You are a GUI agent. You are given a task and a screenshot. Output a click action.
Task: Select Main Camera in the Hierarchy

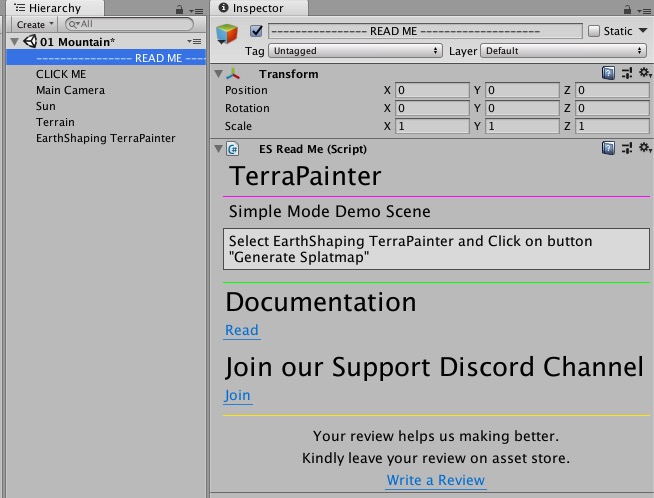(70, 90)
